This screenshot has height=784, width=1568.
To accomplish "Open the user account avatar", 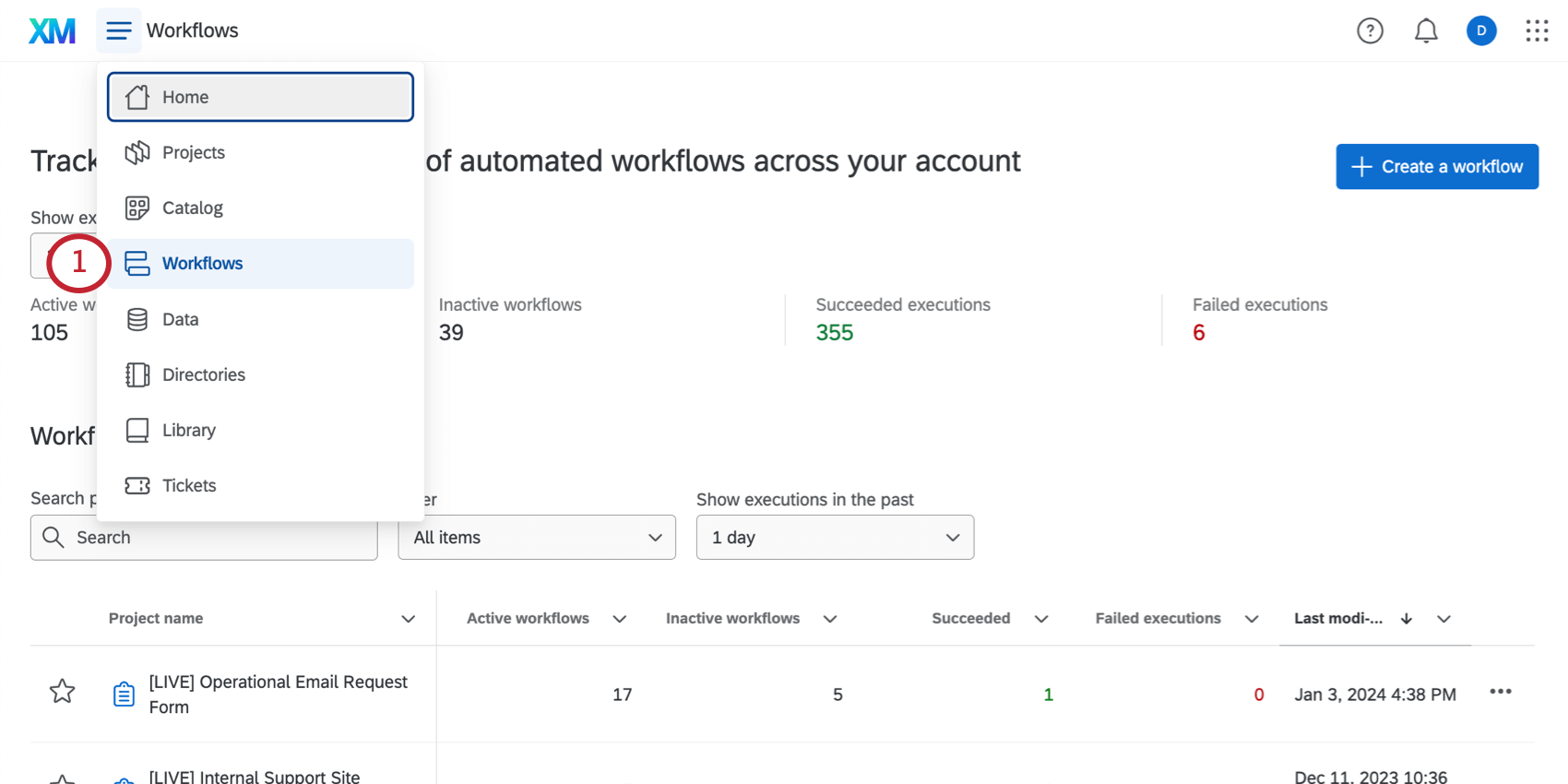I will coord(1481,30).
